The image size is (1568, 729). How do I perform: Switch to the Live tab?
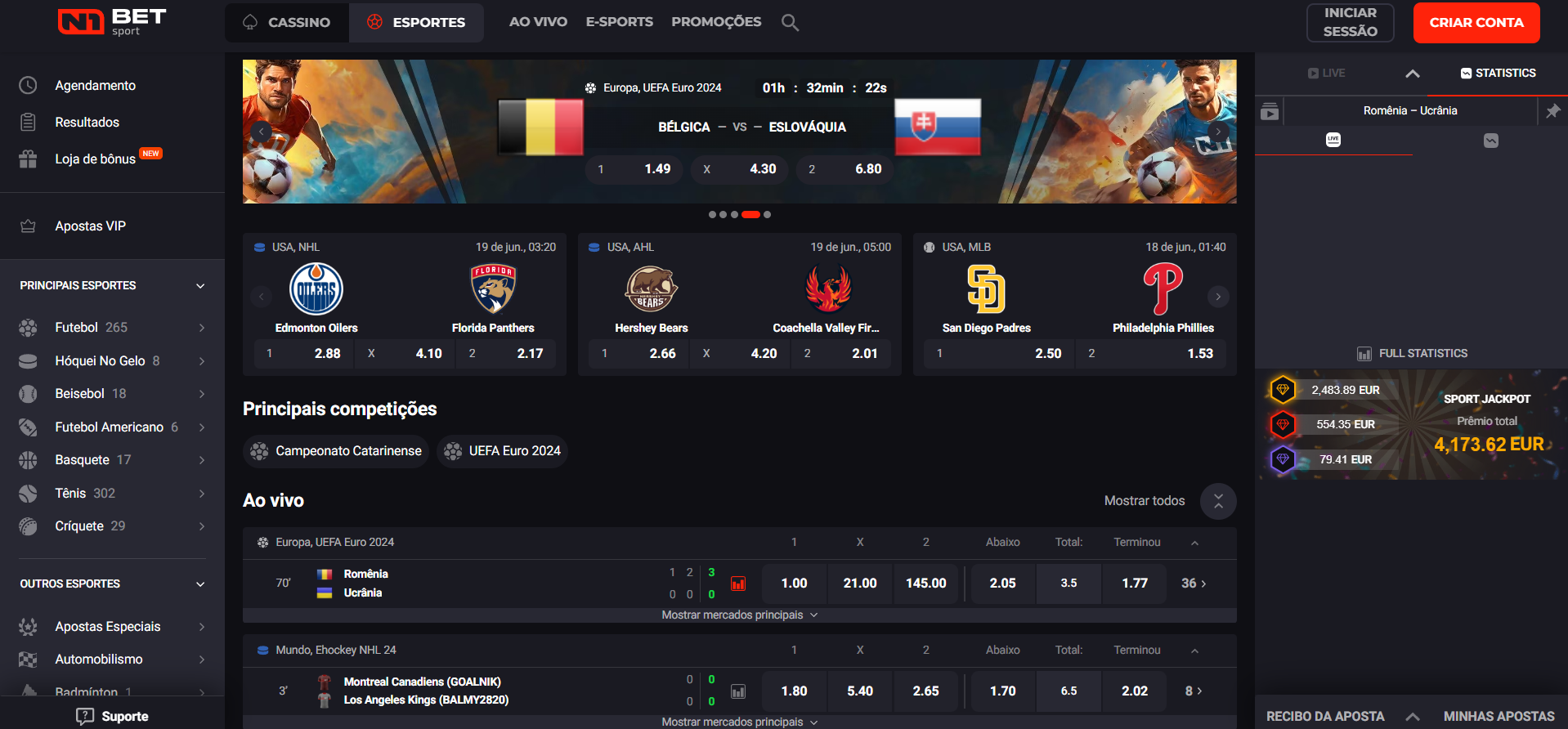1326,73
